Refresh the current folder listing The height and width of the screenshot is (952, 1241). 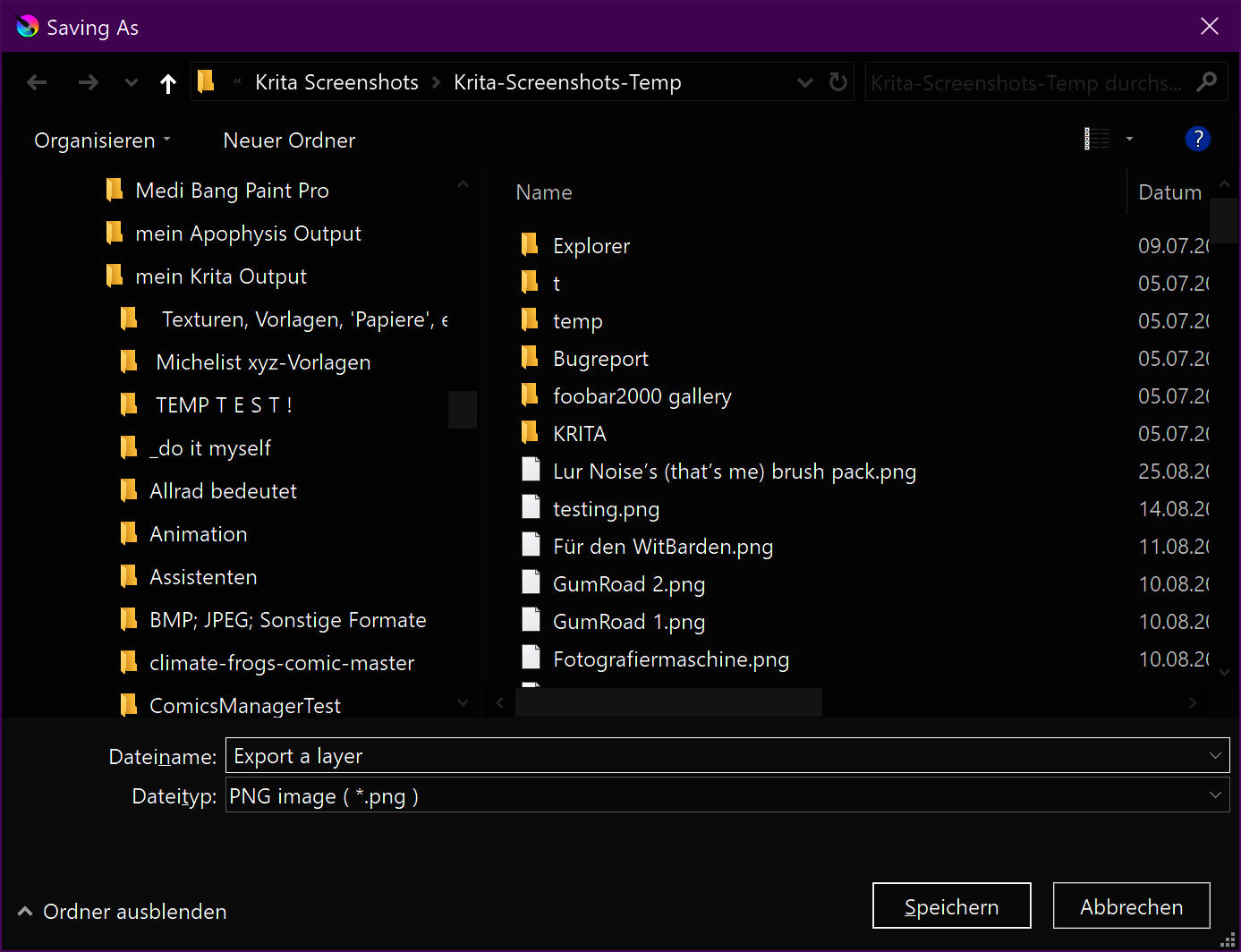[838, 82]
